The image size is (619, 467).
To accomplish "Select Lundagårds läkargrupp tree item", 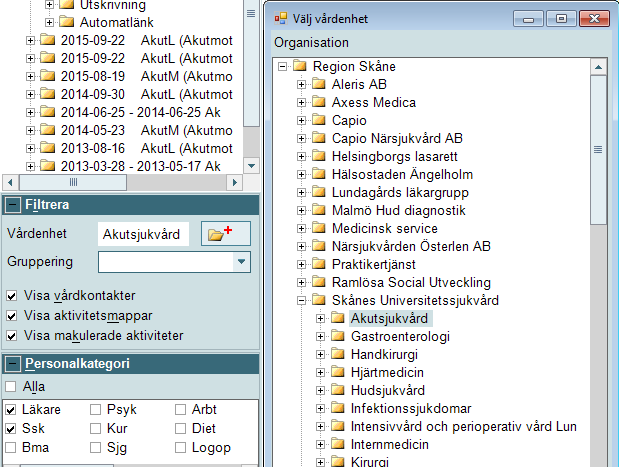I will click(x=400, y=193).
